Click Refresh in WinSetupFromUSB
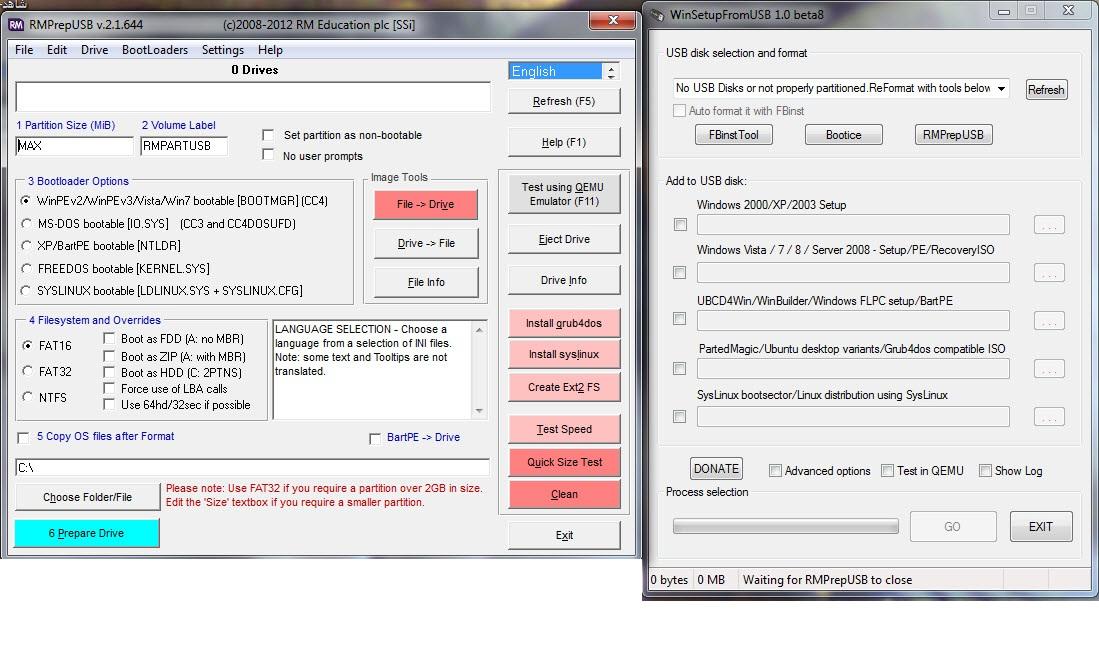Viewport: 1099px width, 654px height. (1046, 90)
